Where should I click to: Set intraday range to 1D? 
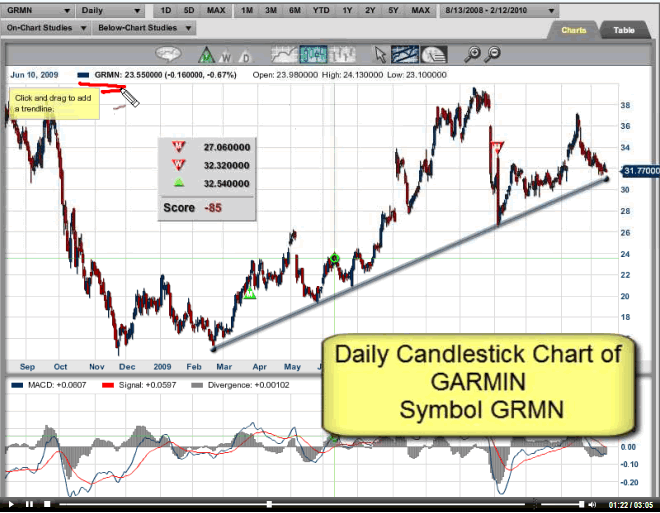click(166, 11)
